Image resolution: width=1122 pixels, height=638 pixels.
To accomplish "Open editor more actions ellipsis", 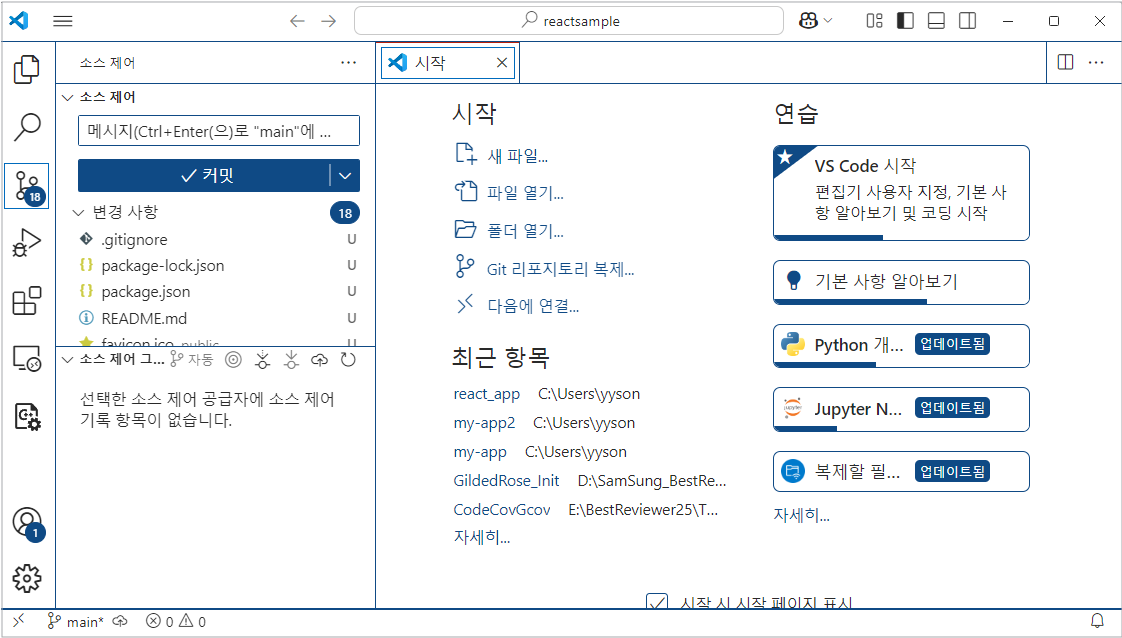I will (x=1096, y=62).
